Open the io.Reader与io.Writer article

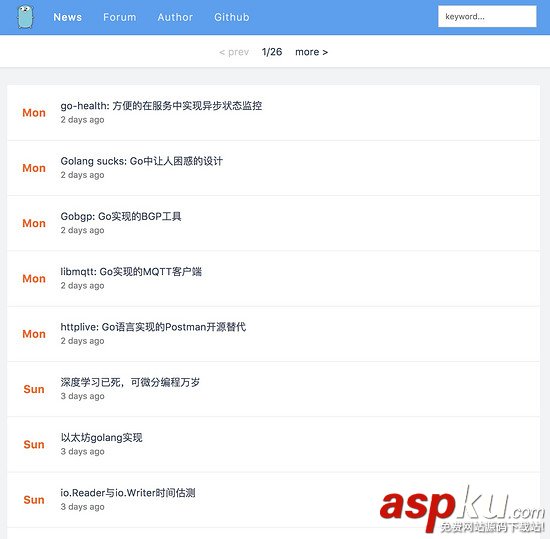pyautogui.click(x=128, y=493)
